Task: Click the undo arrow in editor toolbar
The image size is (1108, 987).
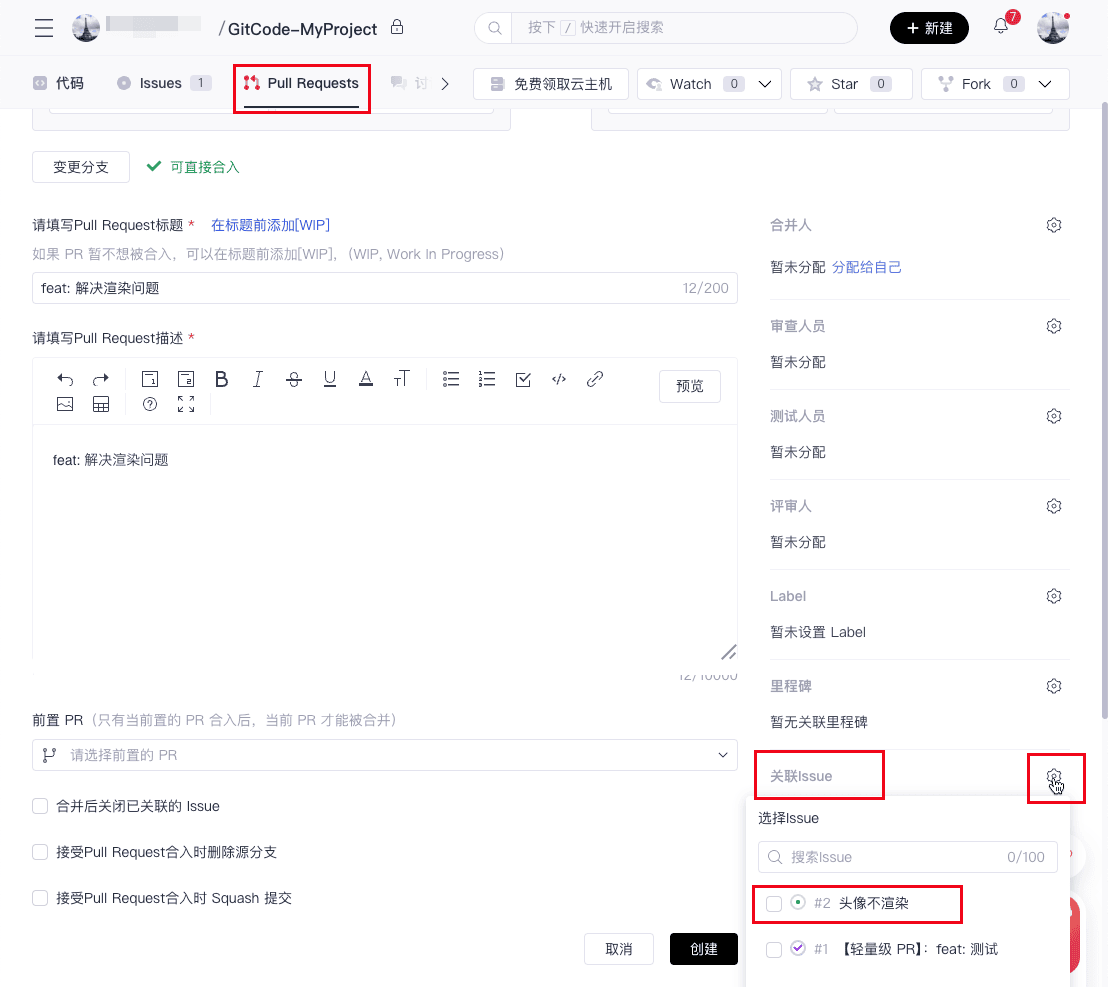Action: point(65,379)
